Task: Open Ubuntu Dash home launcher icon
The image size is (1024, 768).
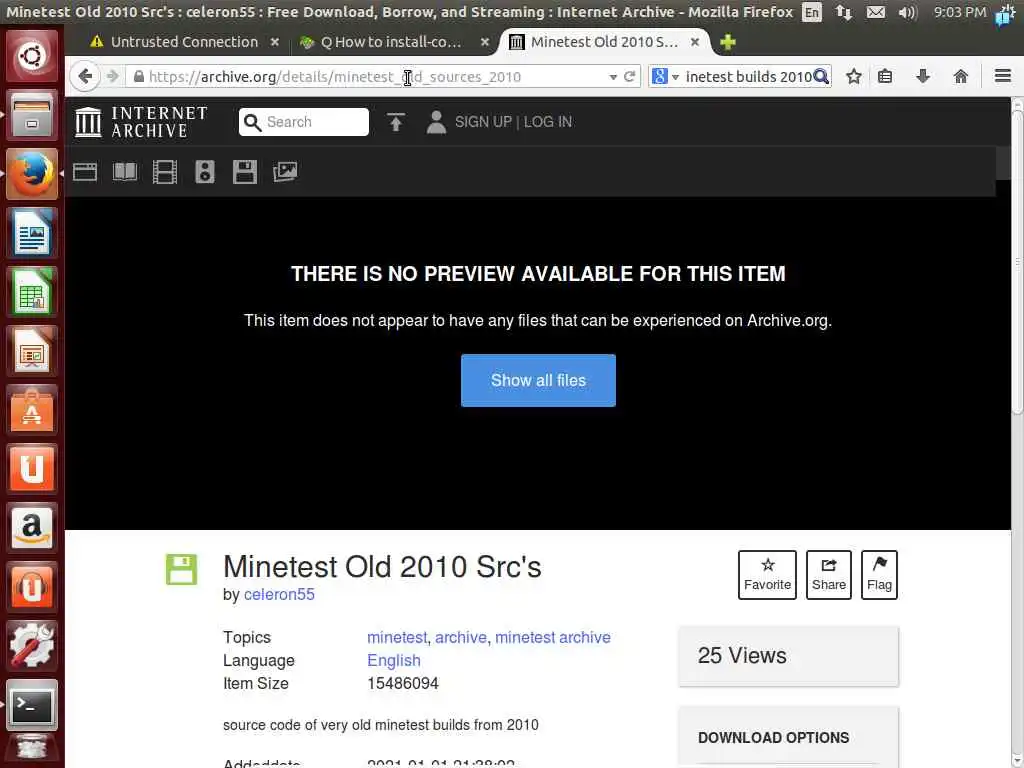Action: 31,56
